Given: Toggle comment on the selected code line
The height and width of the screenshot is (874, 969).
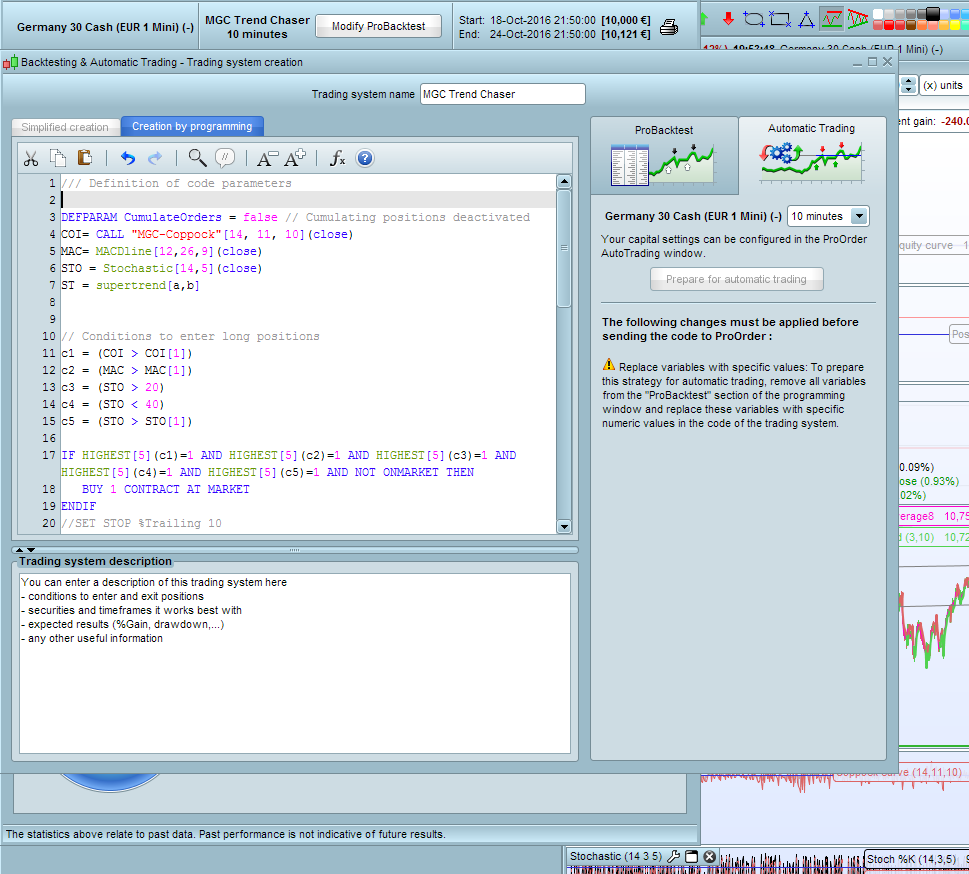Looking at the screenshot, I should click(x=226, y=158).
